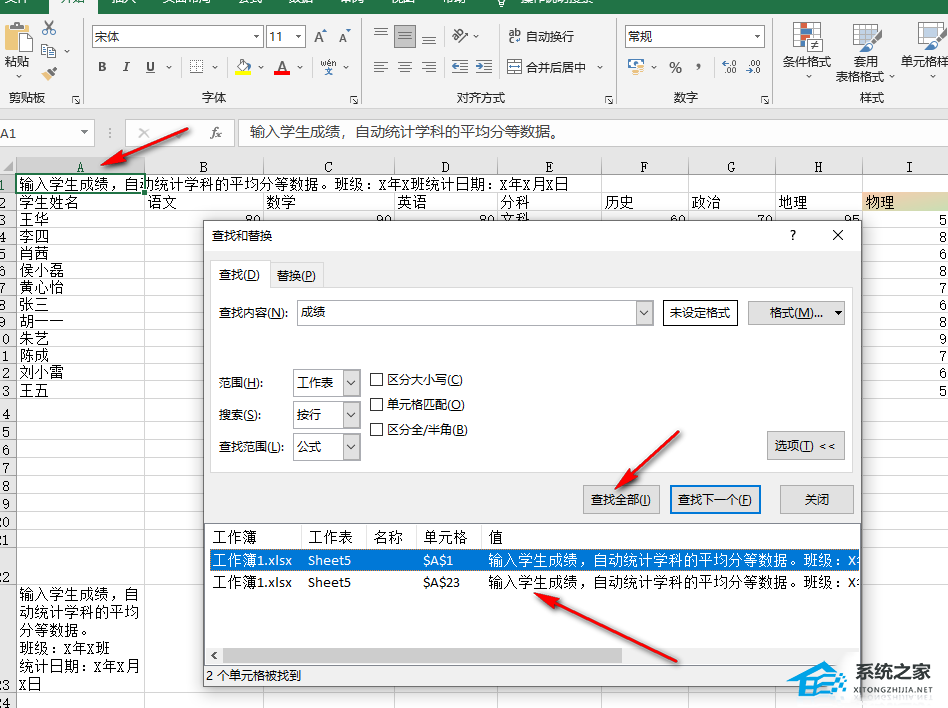Click the results horizontal scrollbar

(422, 655)
